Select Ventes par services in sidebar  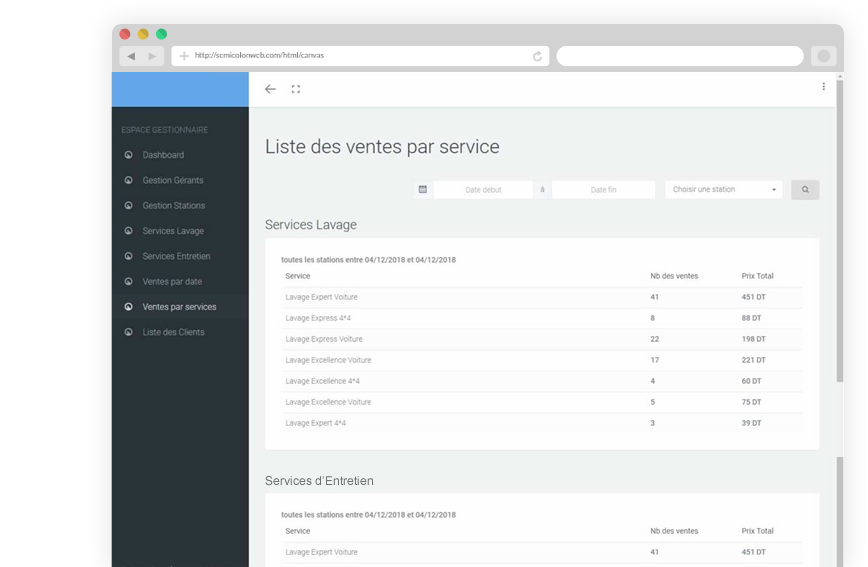click(x=178, y=307)
